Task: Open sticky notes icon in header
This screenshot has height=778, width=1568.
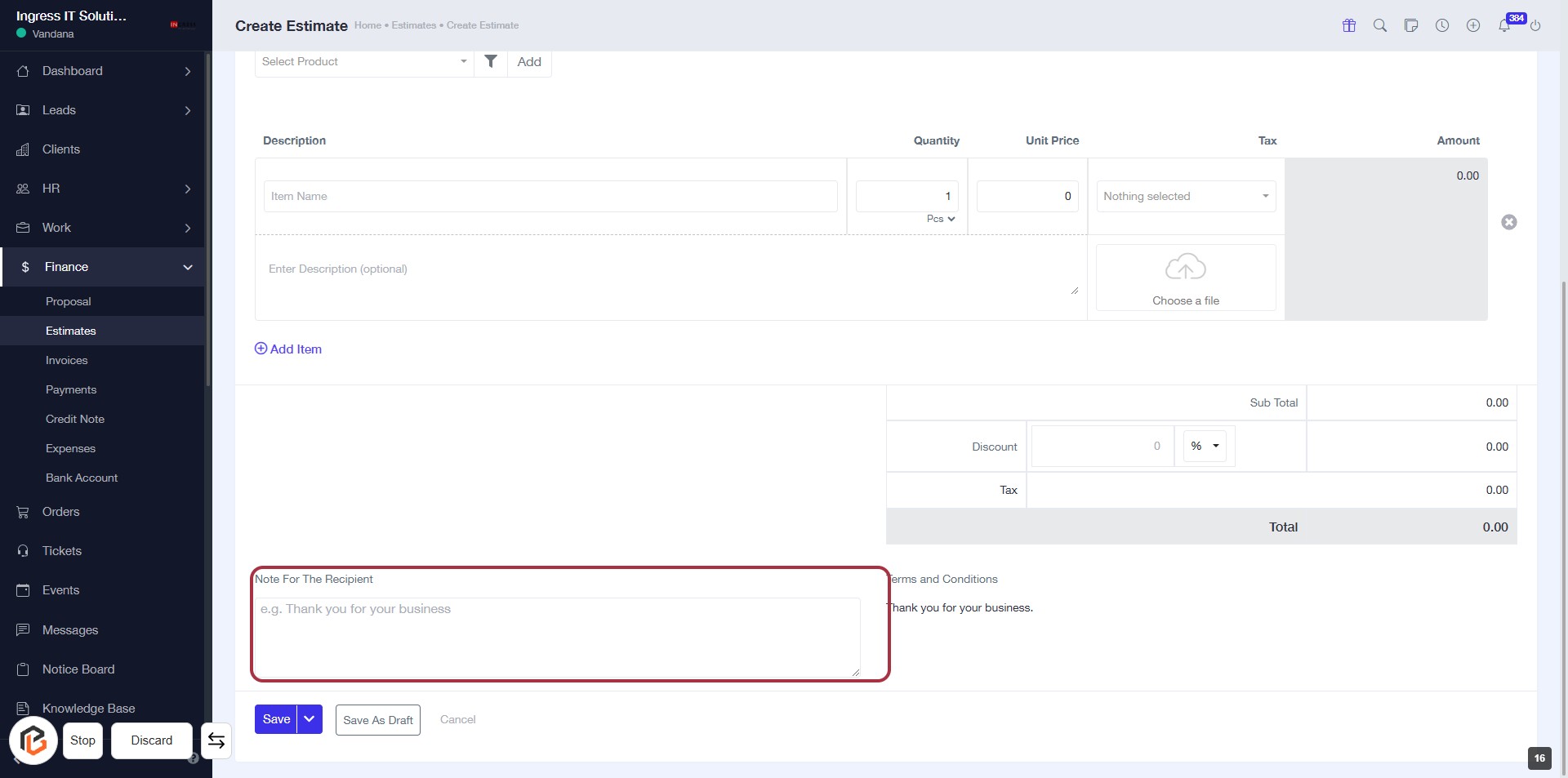Action: (x=1411, y=25)
